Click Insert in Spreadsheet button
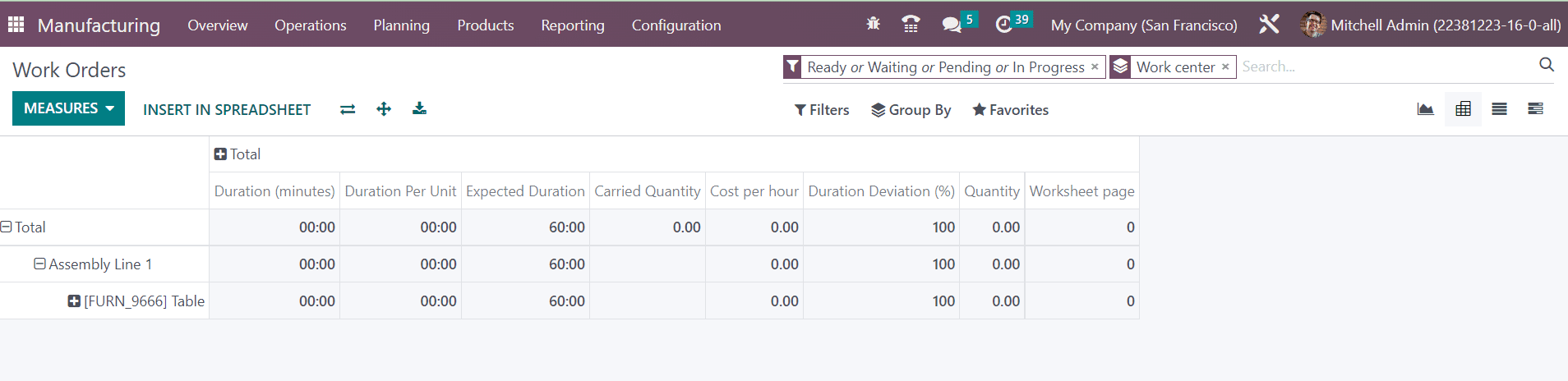Image resolution: width=1568 pixels, height=381 pixels. point(227,109)
